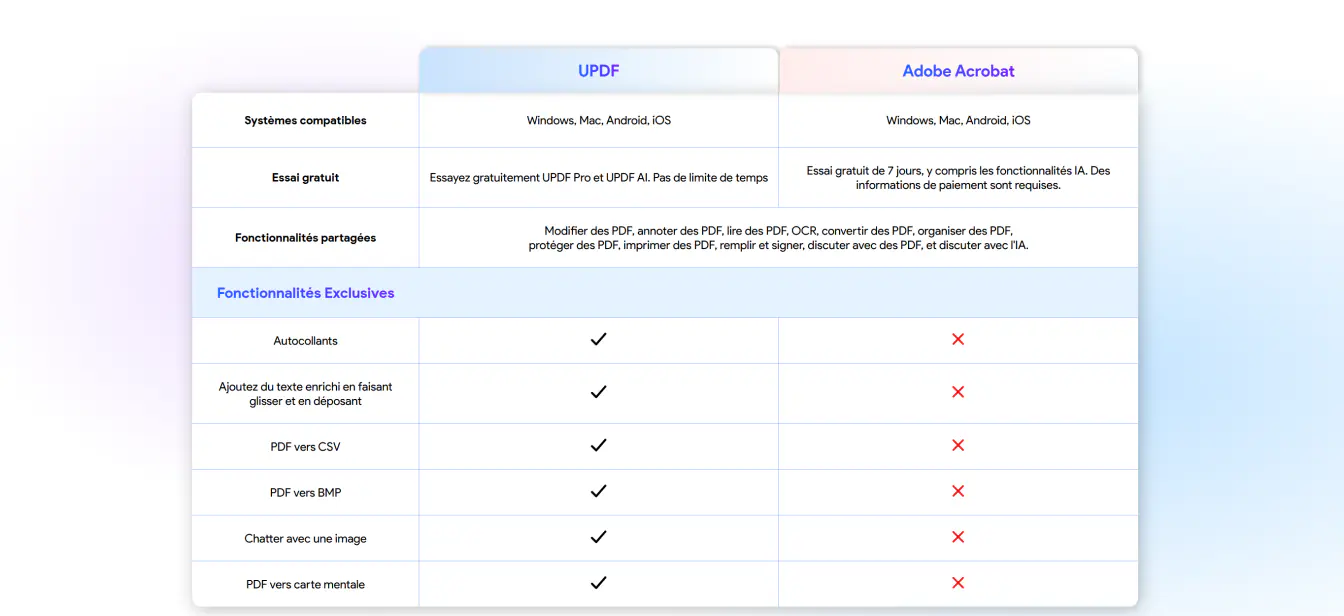Click the UPDF checkmark for Autocollants
This screenshot has width=1344, height=616.
(598, 340)
